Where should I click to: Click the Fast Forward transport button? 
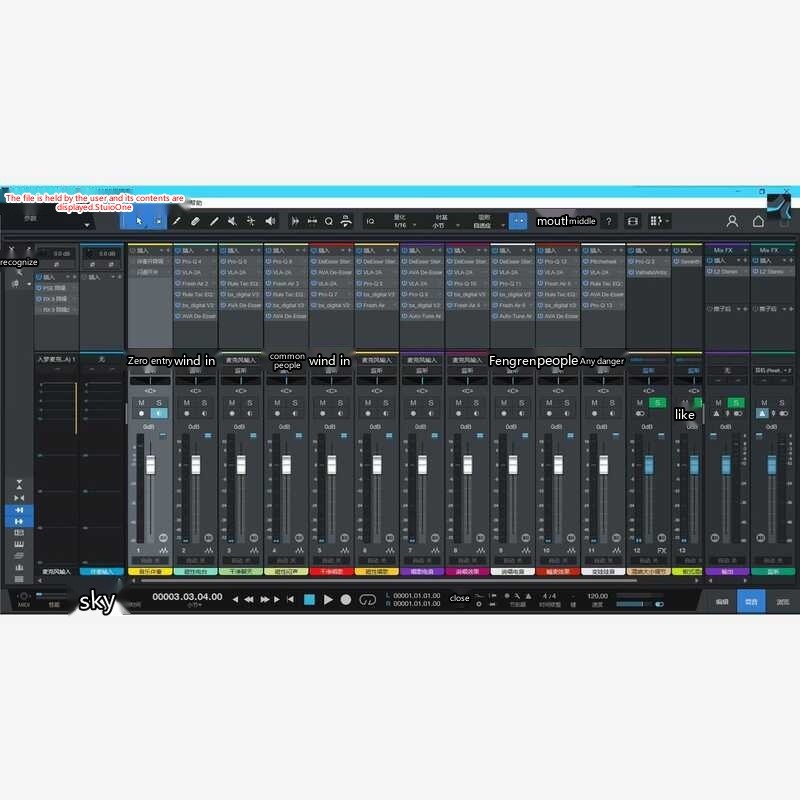pos(265,599)
